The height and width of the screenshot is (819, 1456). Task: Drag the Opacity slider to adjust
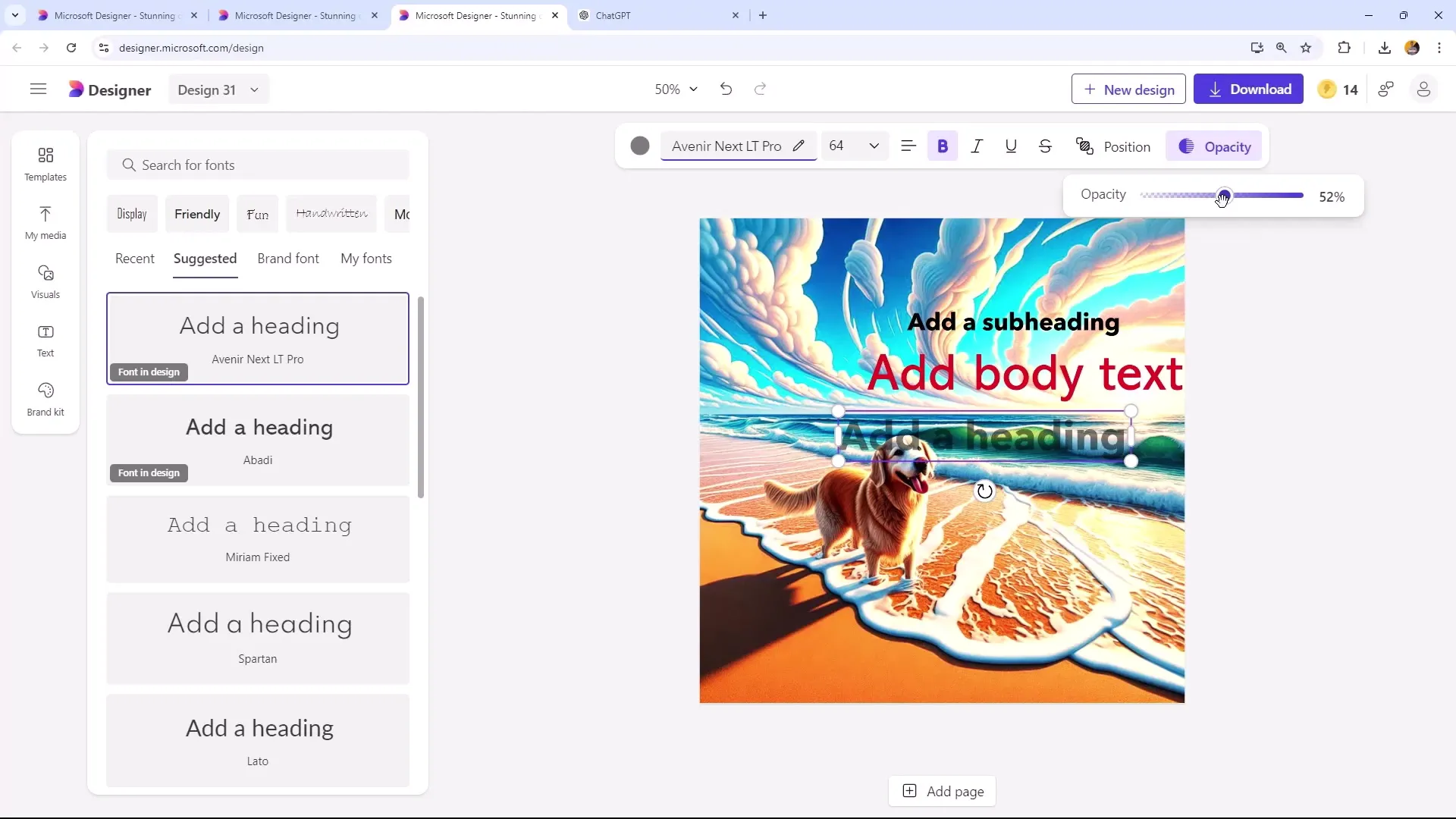point(1222,195)
